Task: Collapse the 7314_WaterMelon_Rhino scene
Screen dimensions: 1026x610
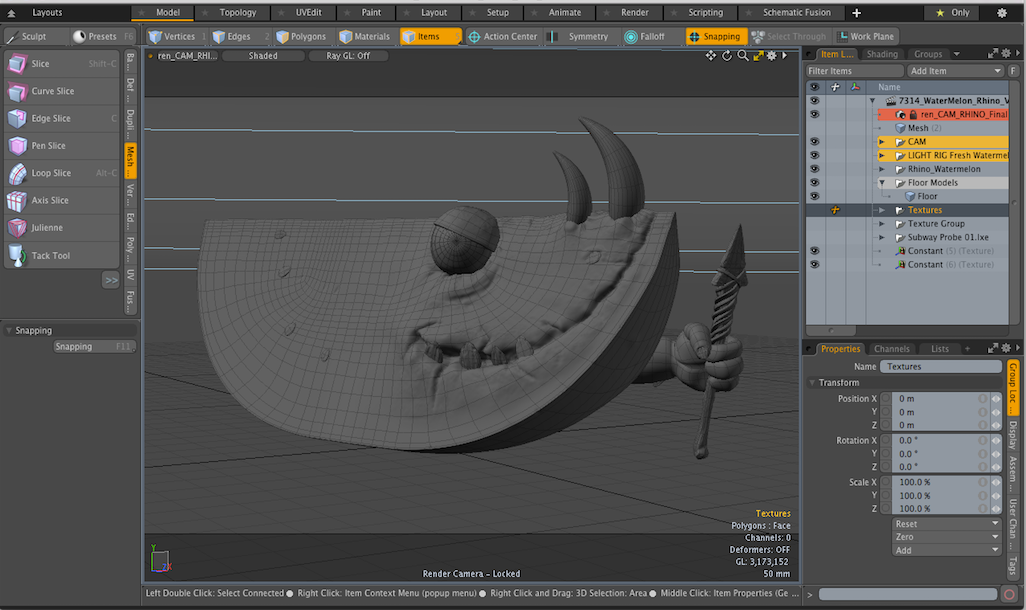Action: point(872,101)
